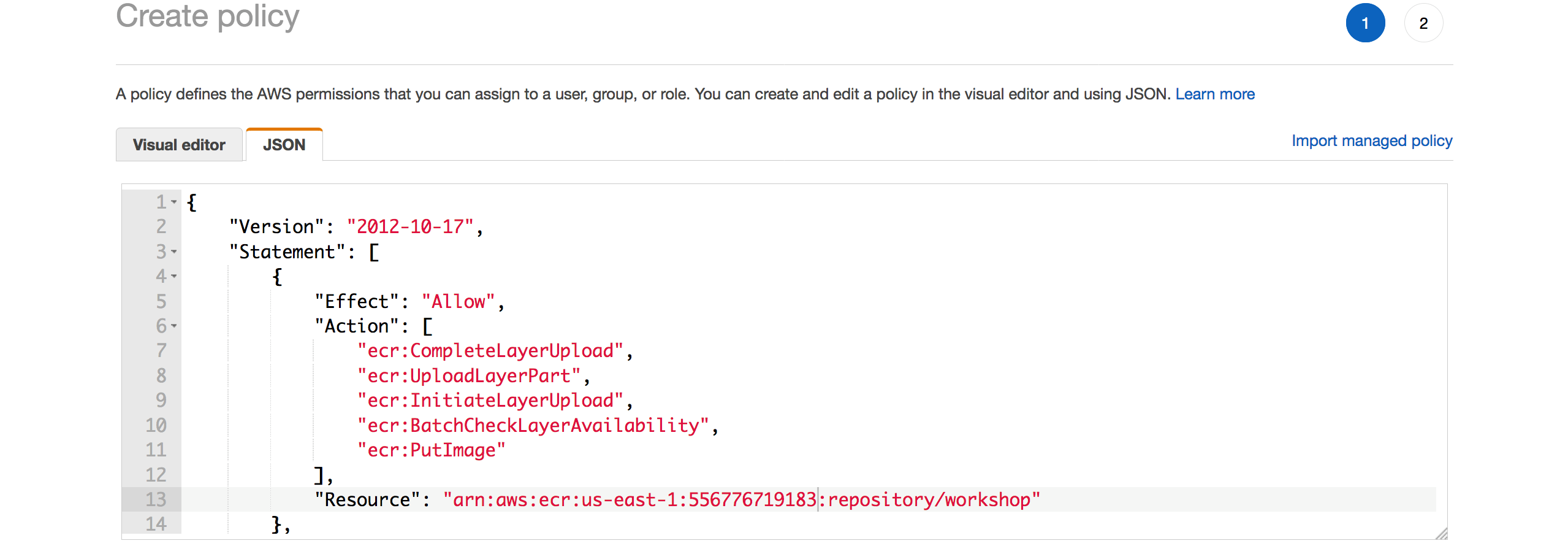Click the repository ARN resource string

742,499
